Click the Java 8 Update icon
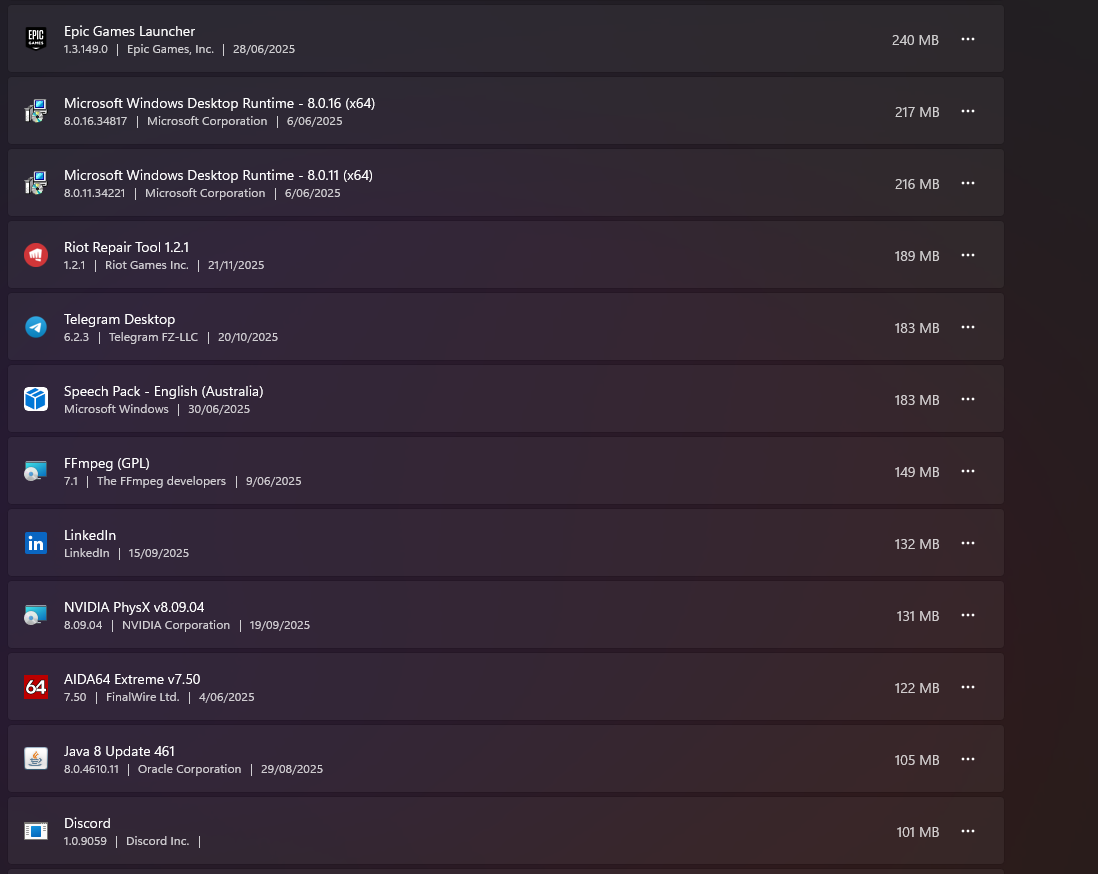This screenshot has height=874, width=1098. pyautogui.click(x=36, y=759)
